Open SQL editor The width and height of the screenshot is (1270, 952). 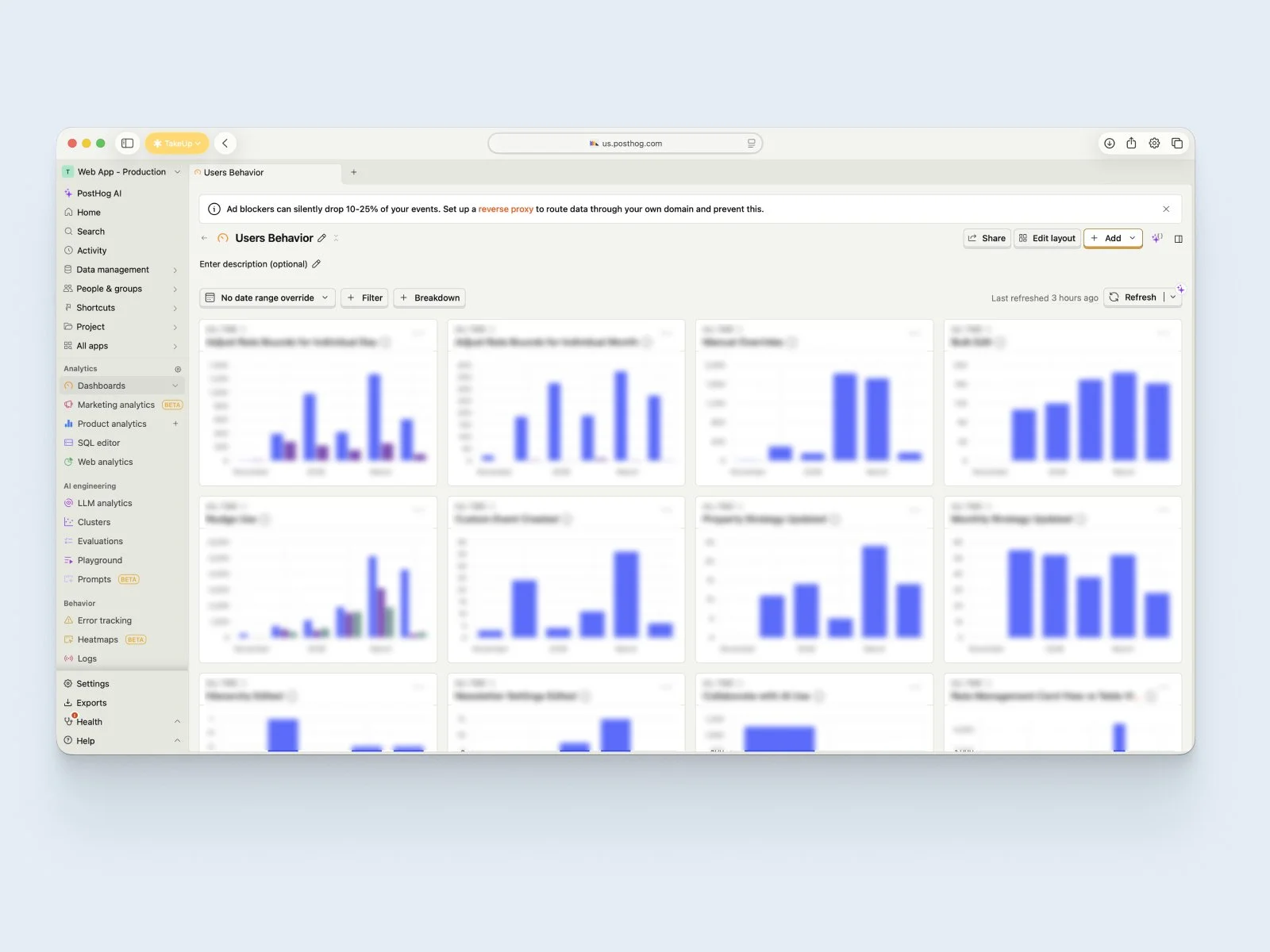[98, 443]
